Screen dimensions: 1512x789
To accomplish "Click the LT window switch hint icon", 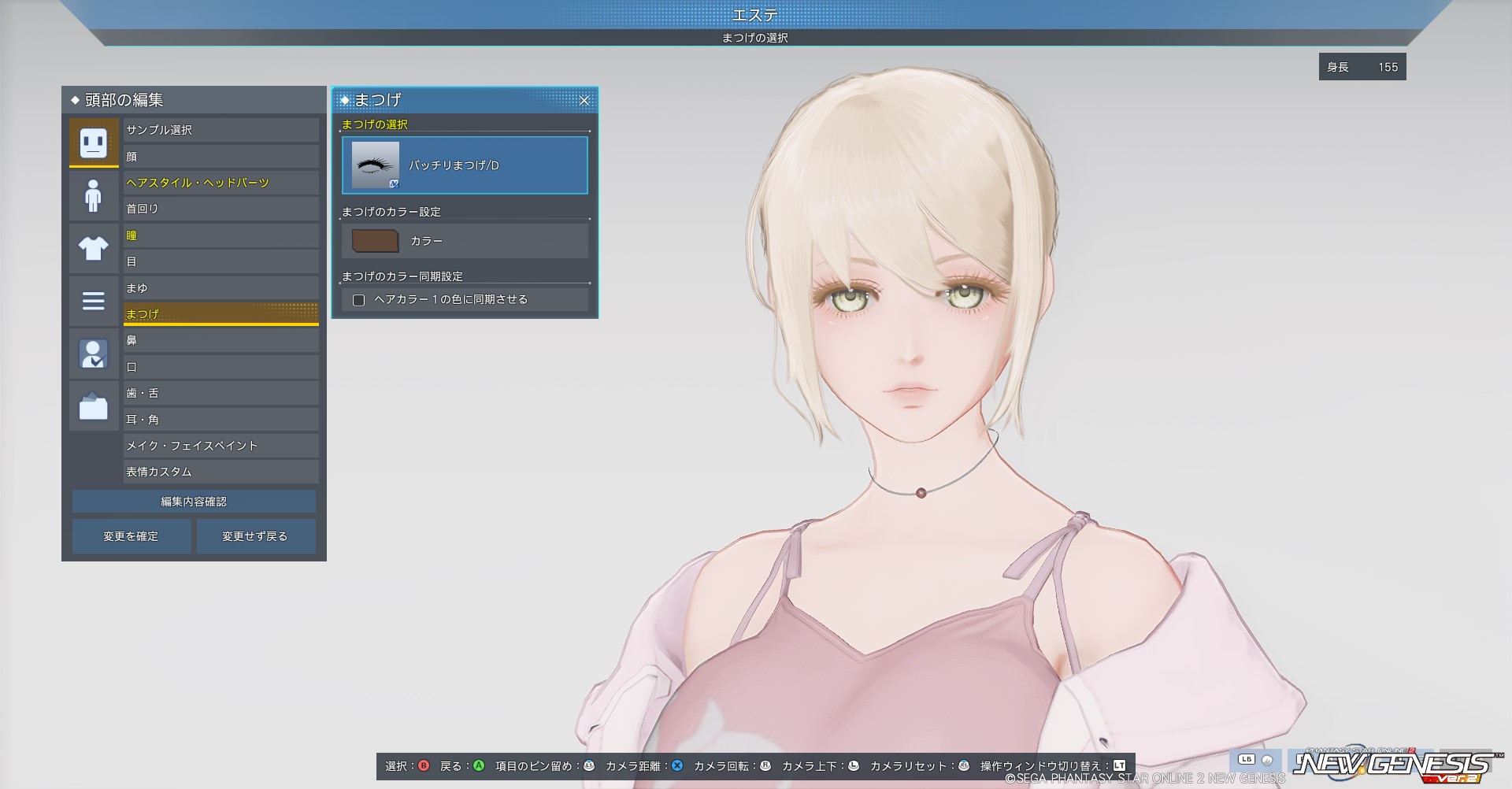I will tap(1119, 765).
